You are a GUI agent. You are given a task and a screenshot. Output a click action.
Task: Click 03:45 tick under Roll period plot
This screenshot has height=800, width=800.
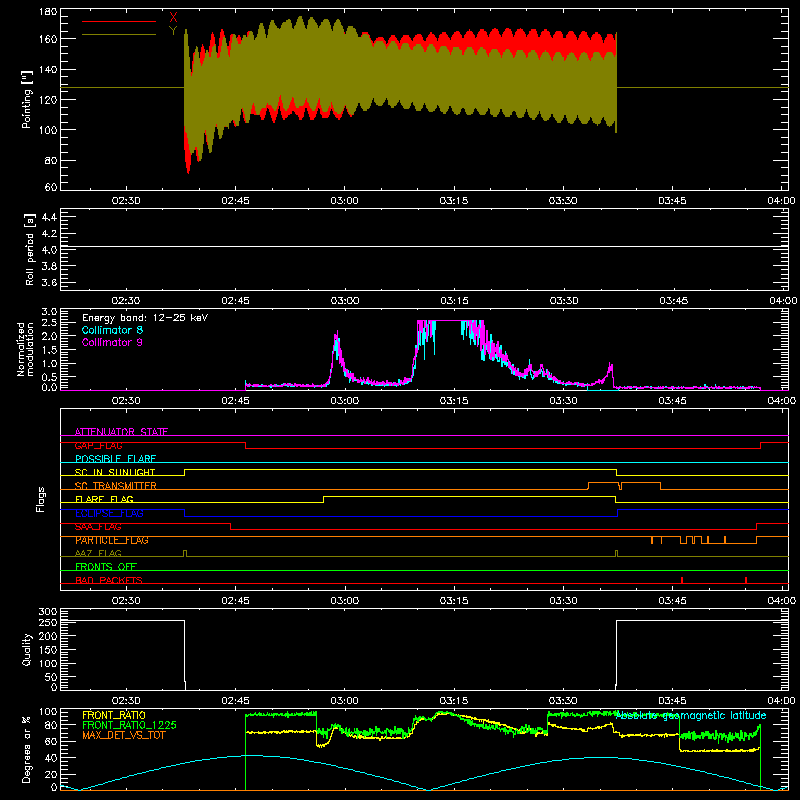point(672,301)
